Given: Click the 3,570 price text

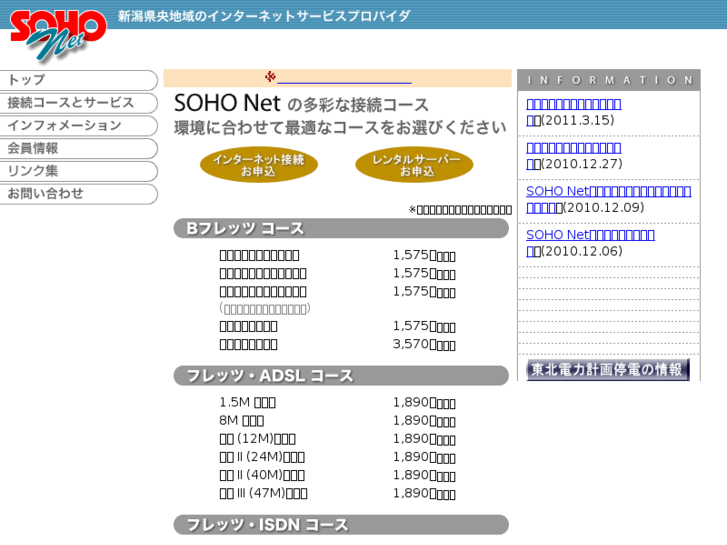Looking at the screenshot, I should click(424, 344).
